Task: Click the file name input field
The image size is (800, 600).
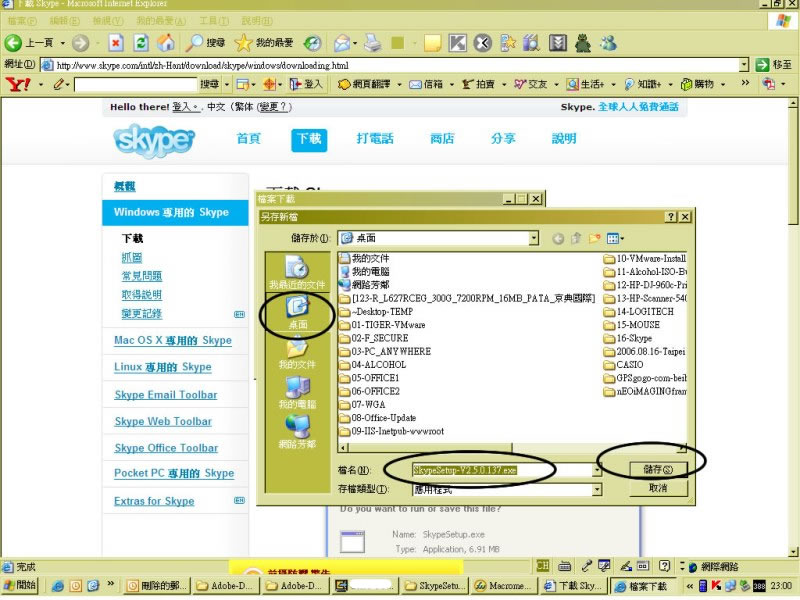Action: 502,470
